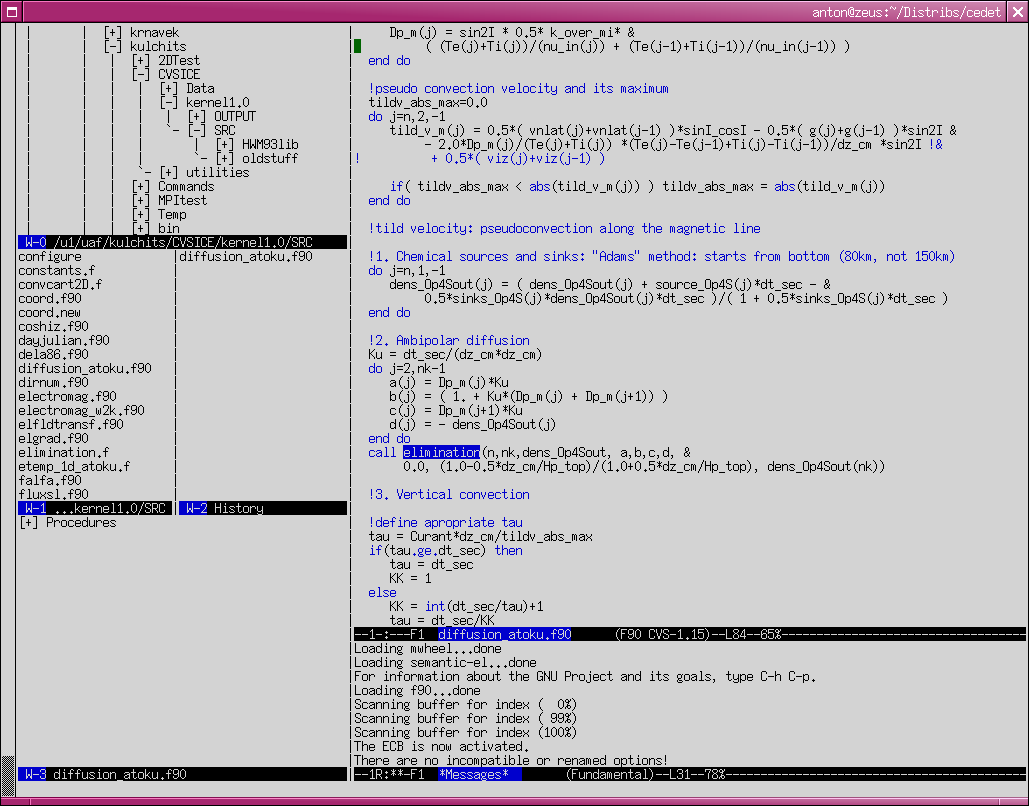Collapse the CVSICE directory
The image size is (1029, 806).
pyautogui.click(x=141, y=75)
